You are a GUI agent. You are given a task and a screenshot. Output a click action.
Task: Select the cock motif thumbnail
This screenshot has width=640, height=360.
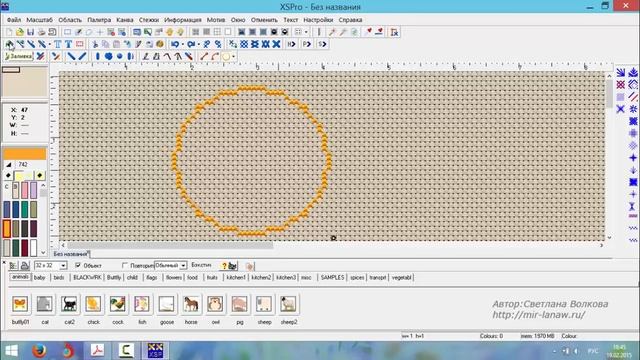click(118, 304)
